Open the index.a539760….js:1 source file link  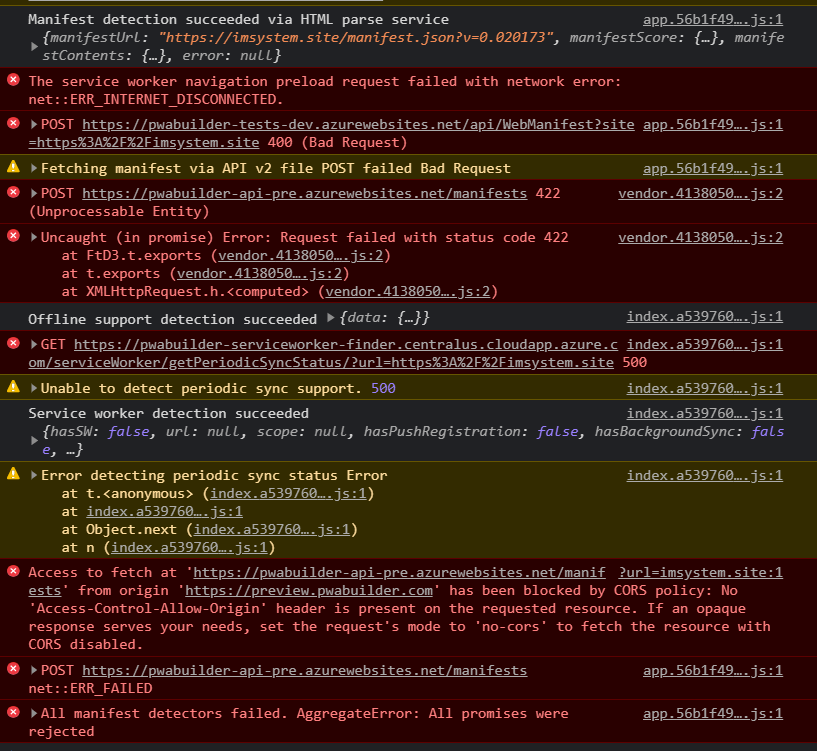tap(703, 317)
